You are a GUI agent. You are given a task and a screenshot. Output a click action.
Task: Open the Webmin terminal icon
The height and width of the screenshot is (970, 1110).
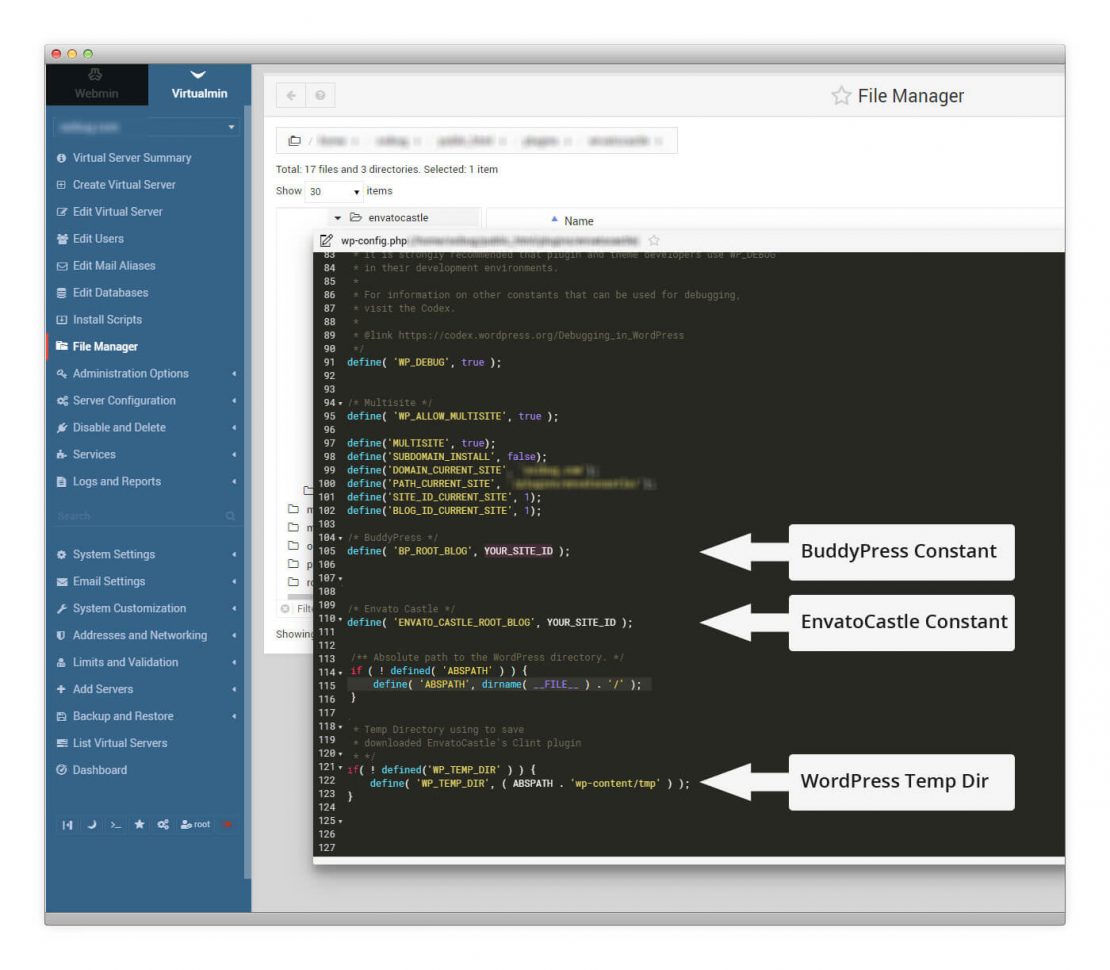point(114,825)
